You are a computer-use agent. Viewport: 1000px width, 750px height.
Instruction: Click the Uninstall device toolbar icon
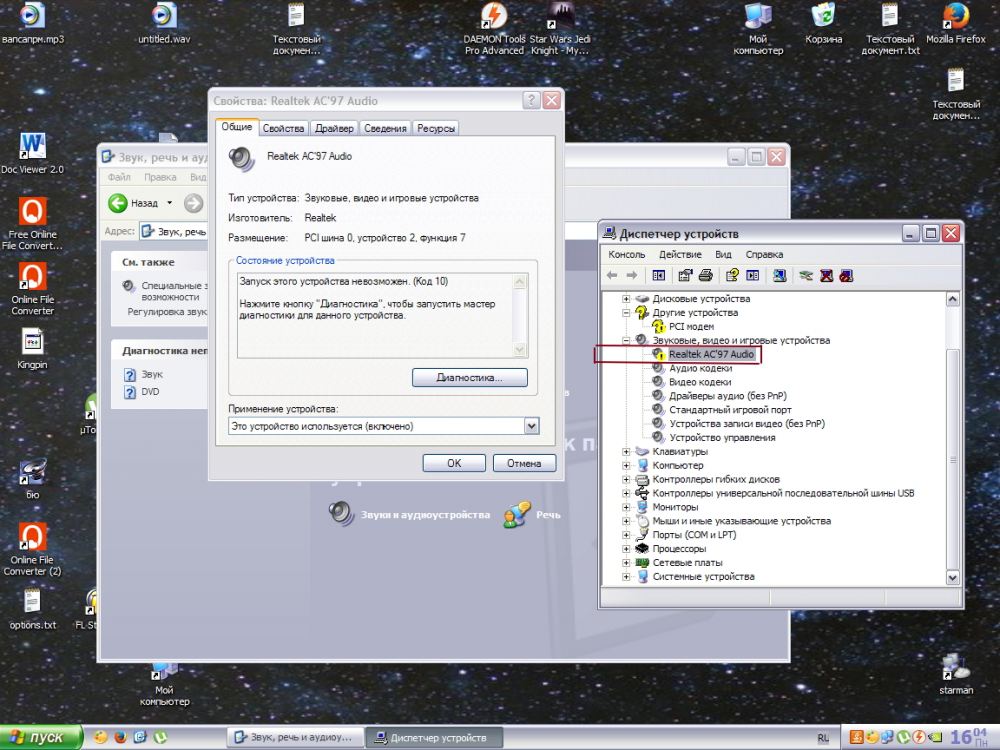pos(827,275)
